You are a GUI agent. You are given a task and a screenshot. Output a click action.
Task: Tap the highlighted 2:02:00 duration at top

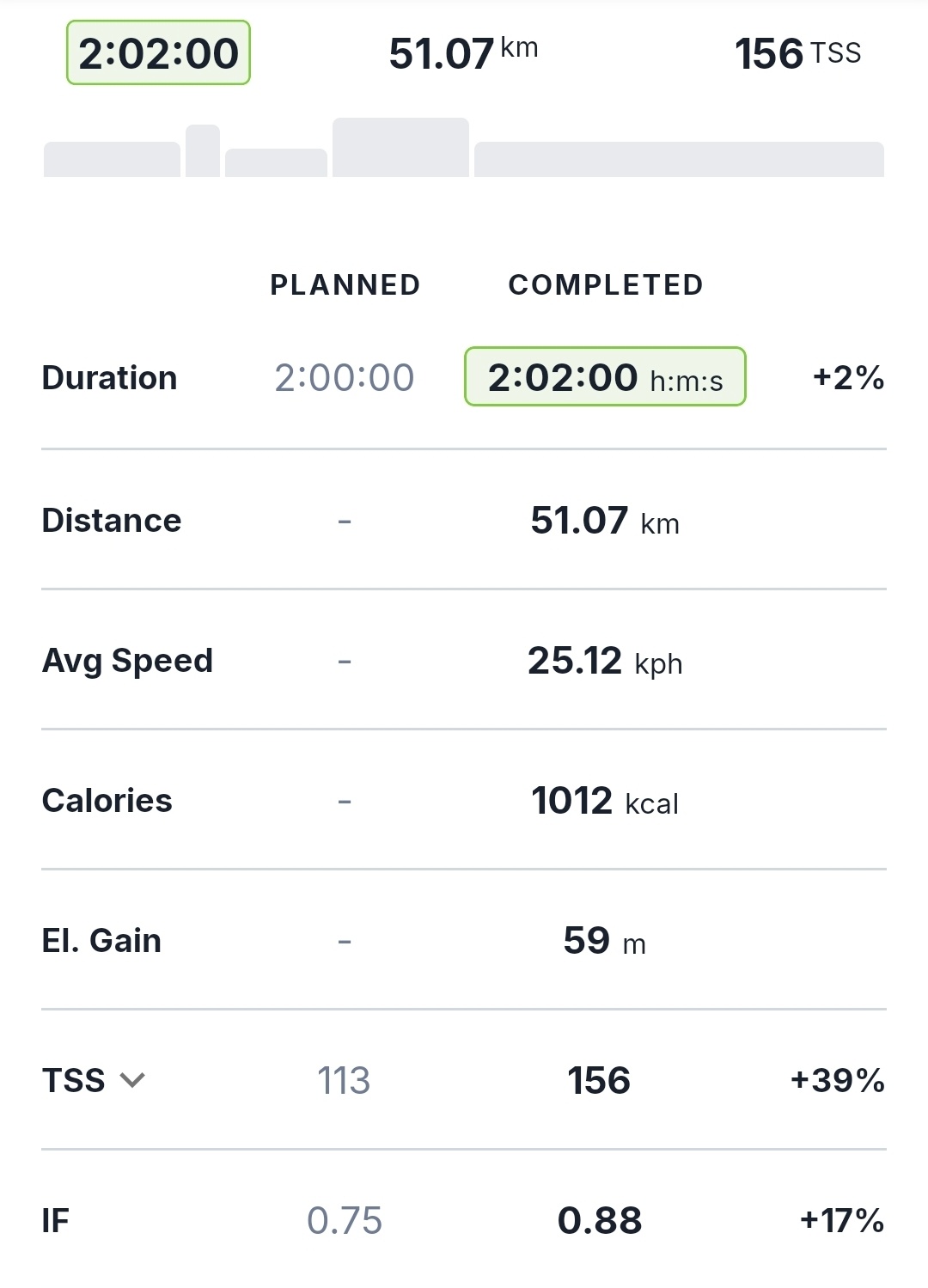(x=158, y=53)
